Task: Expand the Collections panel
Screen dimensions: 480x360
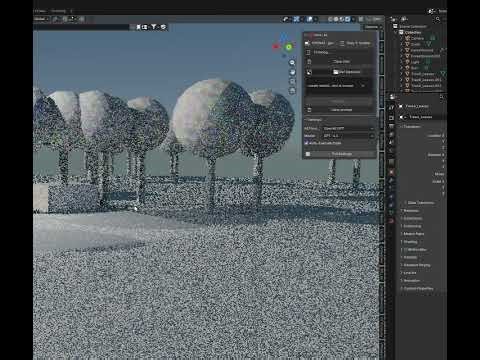Action: (413, 218)
